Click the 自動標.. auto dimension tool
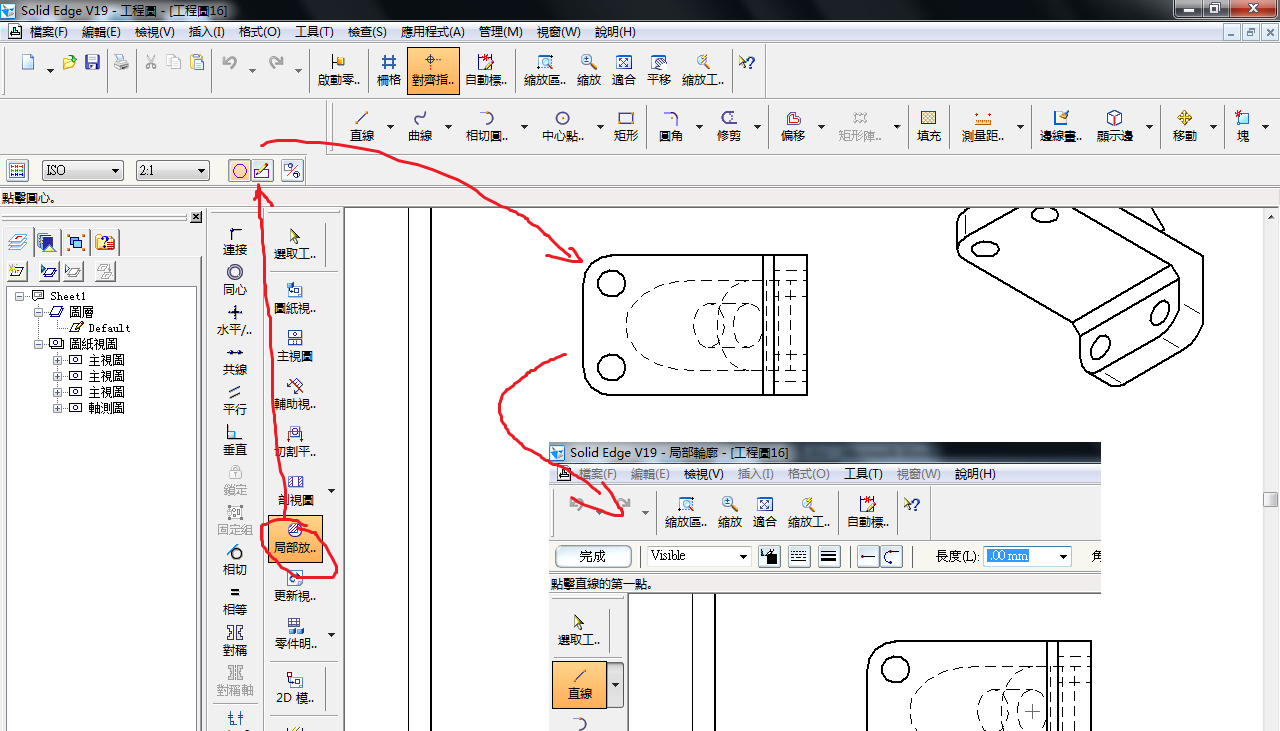This screenshot has width=1280, height=731. [x=487, y=70]
